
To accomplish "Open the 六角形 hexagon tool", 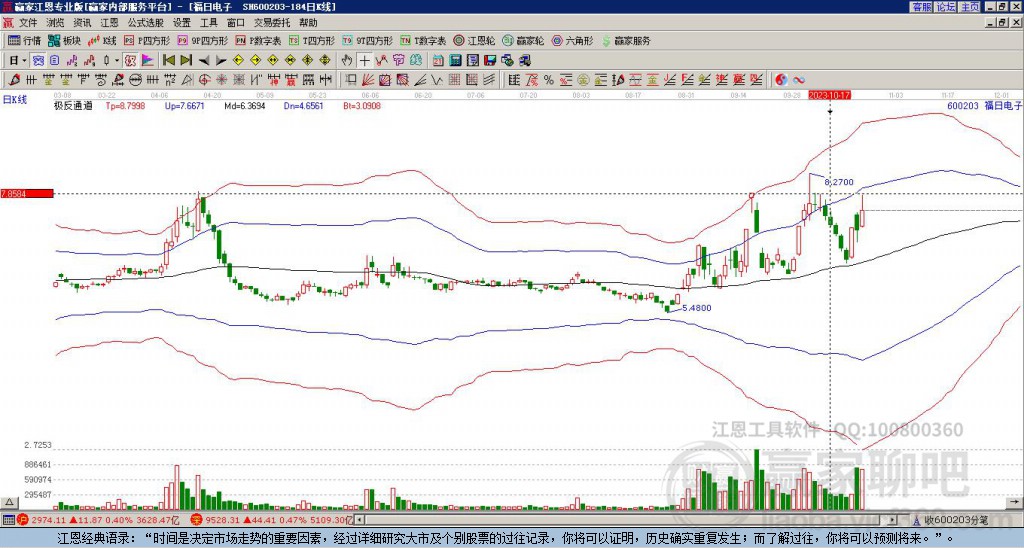I will (573, 40).
